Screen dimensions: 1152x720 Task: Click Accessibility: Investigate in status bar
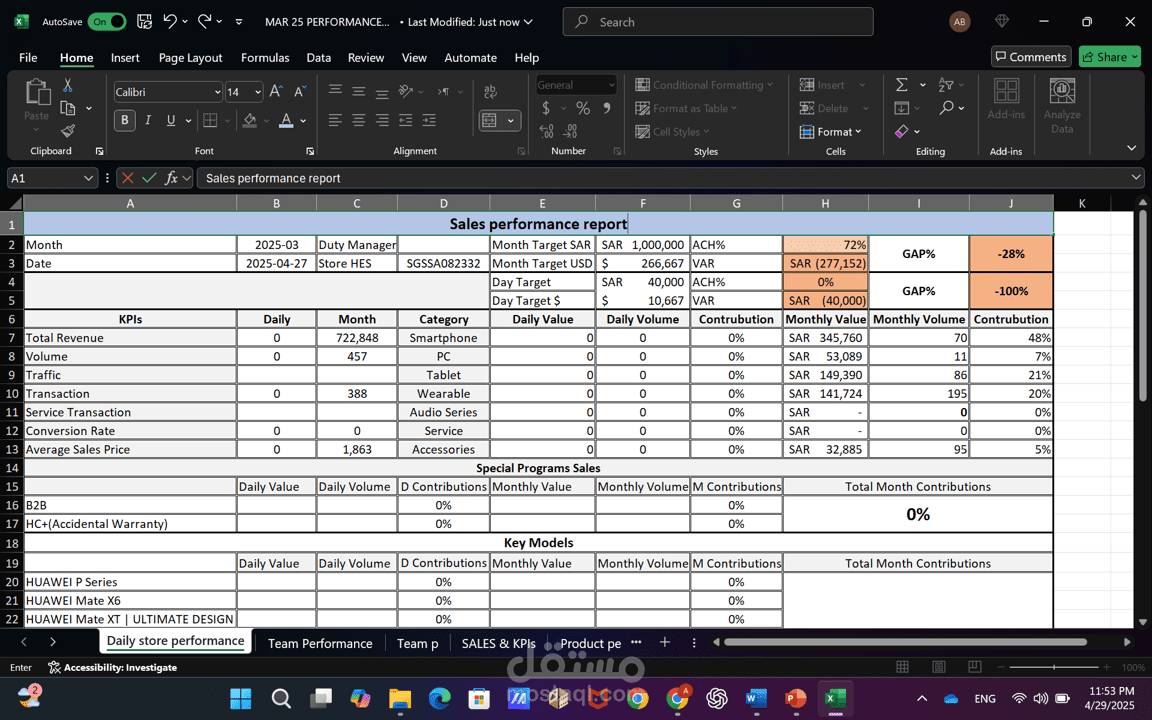(112, 667)
